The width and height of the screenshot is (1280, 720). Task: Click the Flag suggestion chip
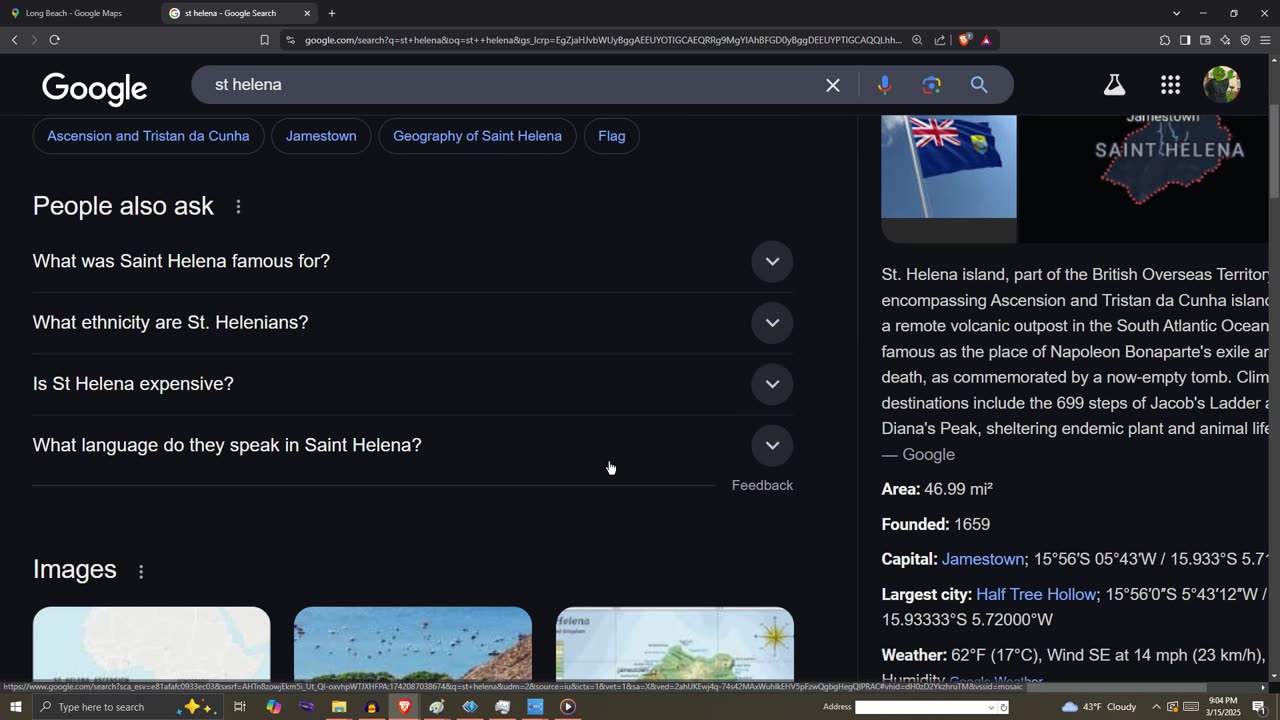(612, 136)
